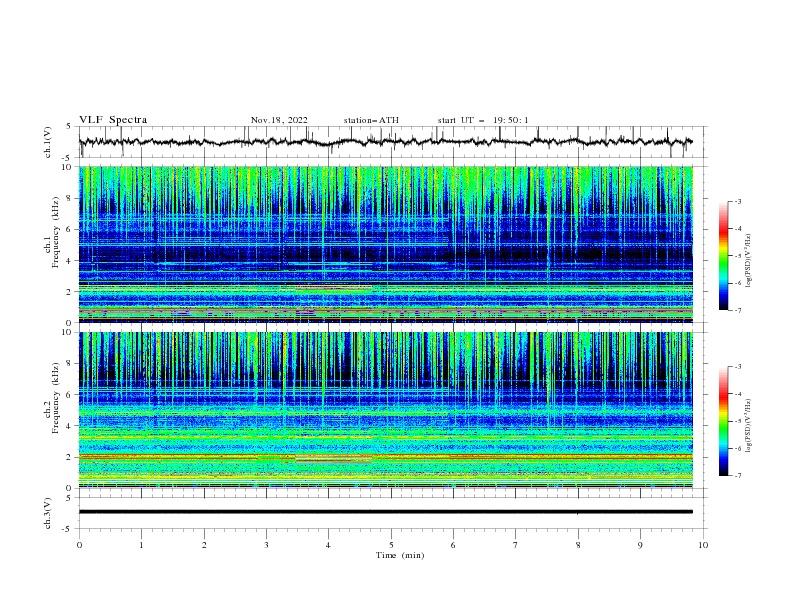This screenshot has height=612, width=792.
Task: Click the 'start UT = 19:50:1' text
Action: [483, 120]
